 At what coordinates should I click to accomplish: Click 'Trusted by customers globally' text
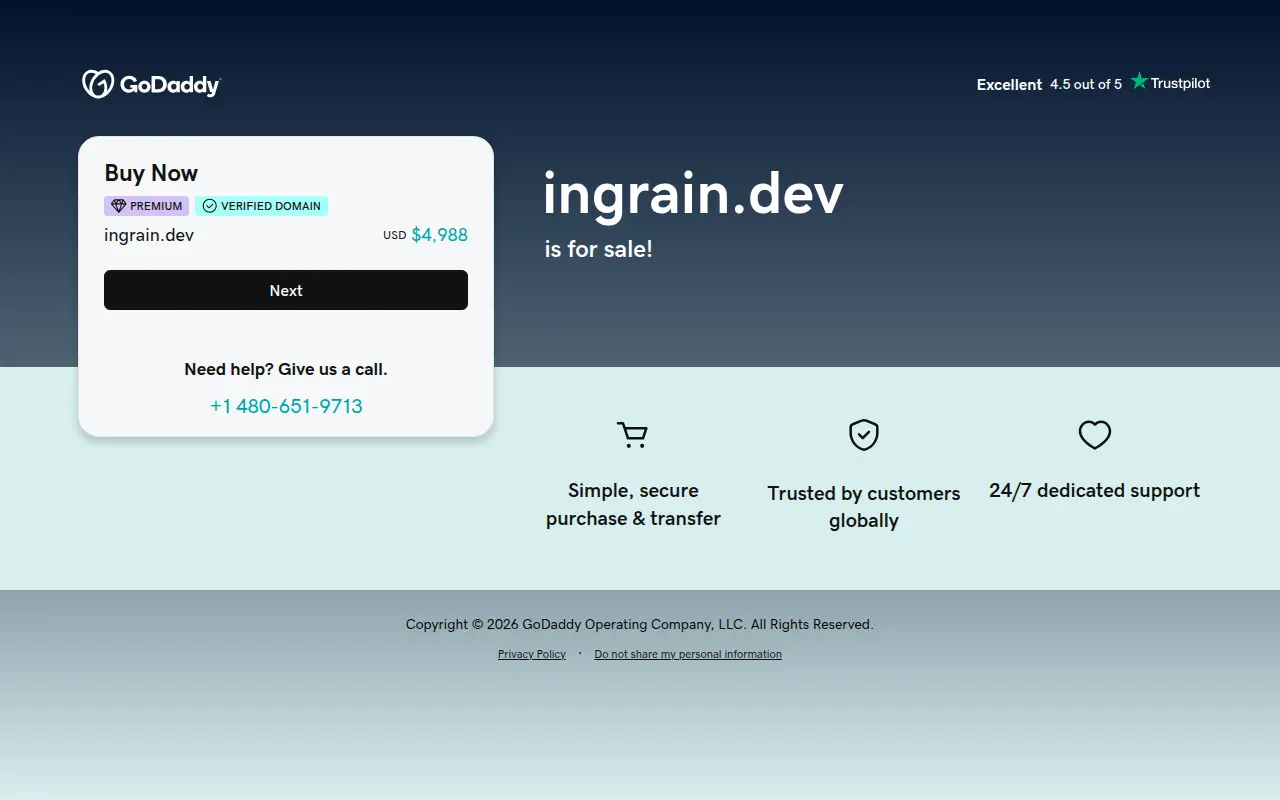coord(864,507)
